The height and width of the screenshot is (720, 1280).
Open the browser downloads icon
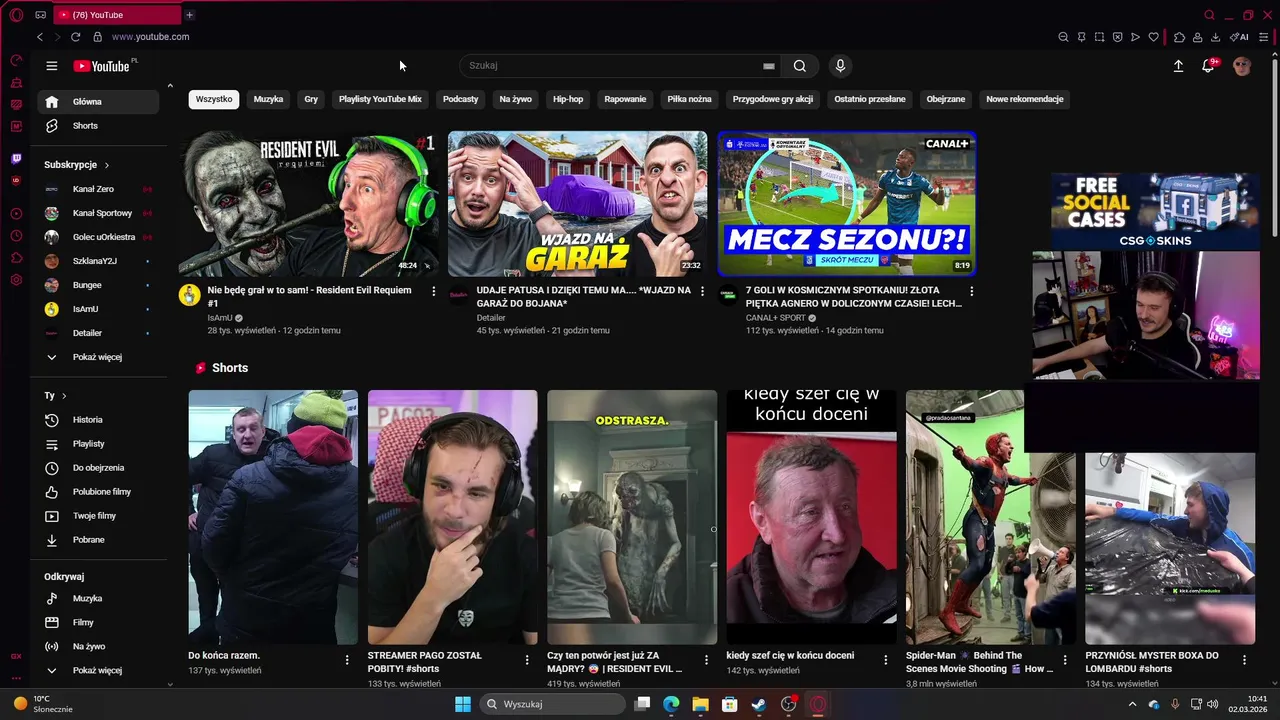tap(1215, 37)
